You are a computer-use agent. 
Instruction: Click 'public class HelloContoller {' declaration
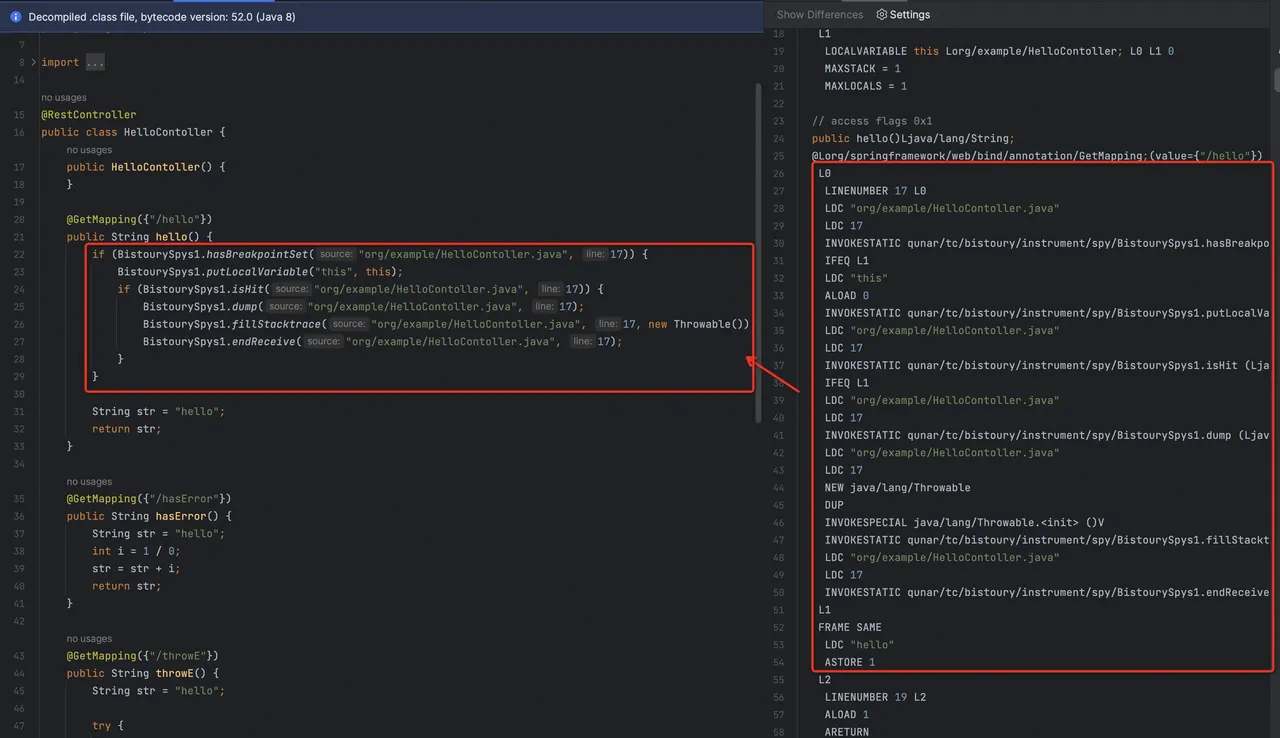(133, 132)
